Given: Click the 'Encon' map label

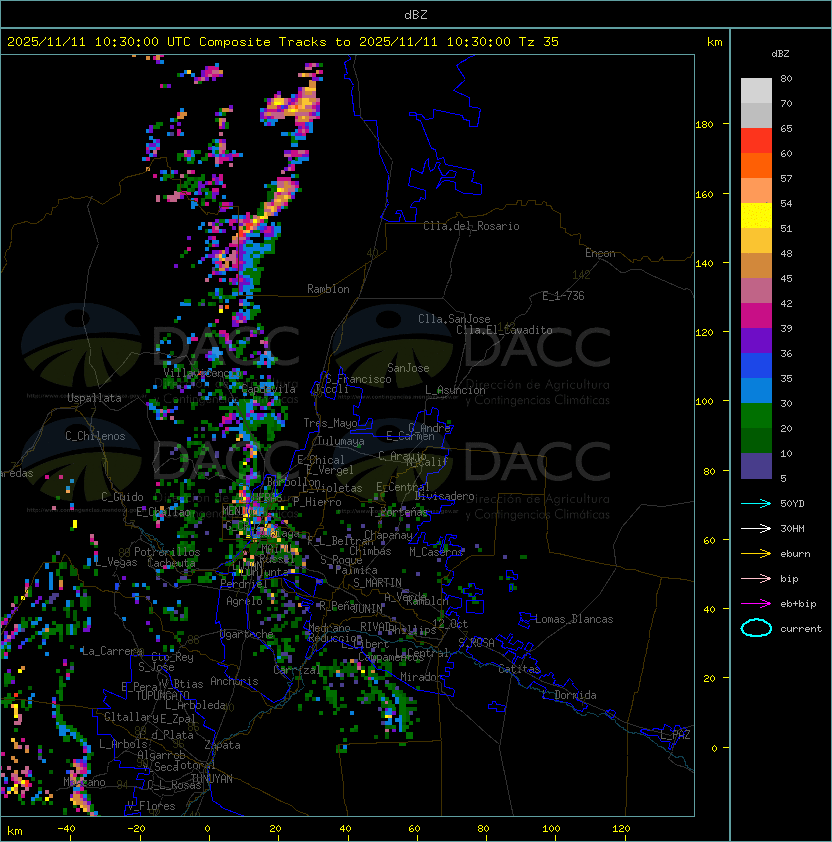Looking at the screenshot, I should tap(600, 253).
